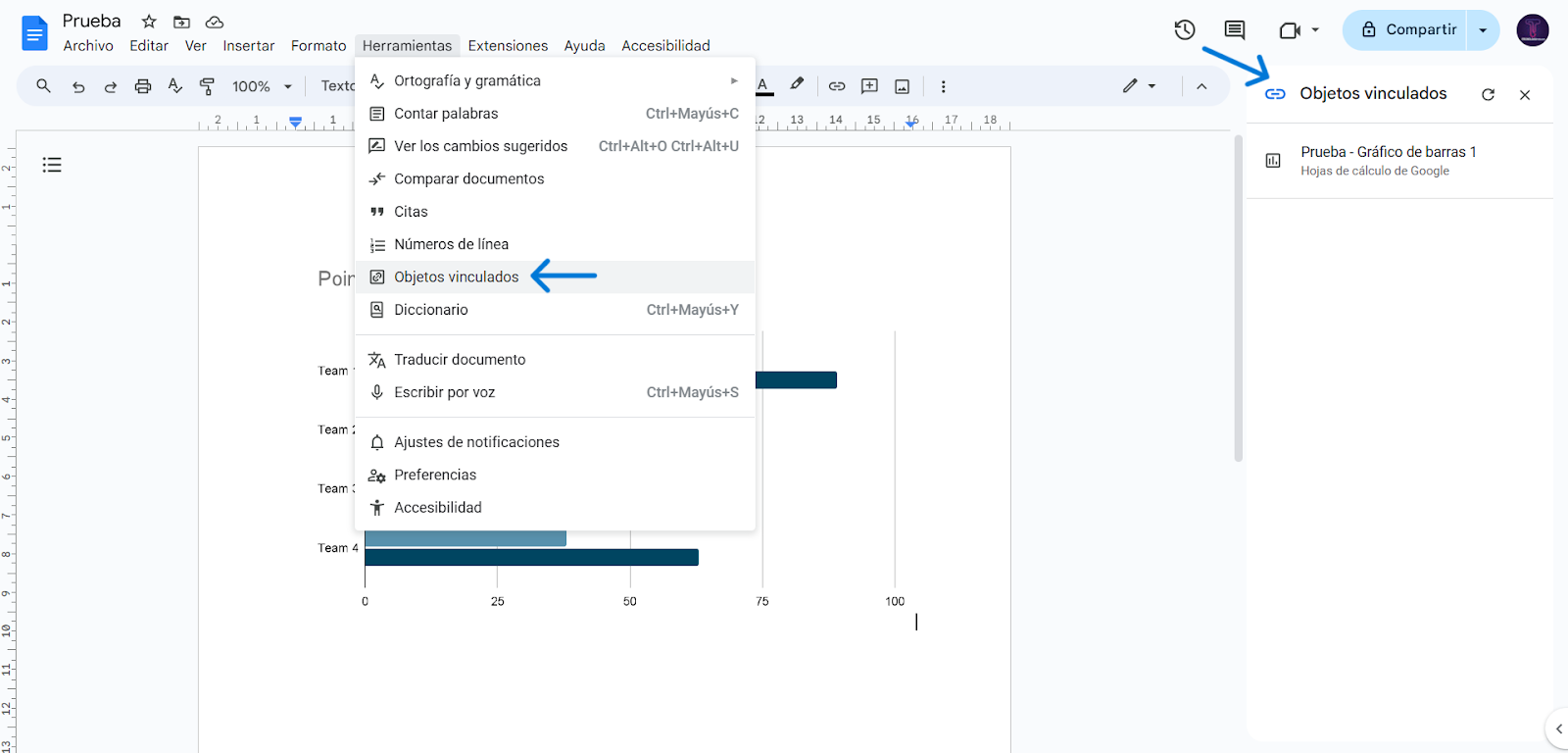The height and width of the screenshot is (753, 1568).
Task: Open the zoom 100% dropdown
Action: point(262,86)
